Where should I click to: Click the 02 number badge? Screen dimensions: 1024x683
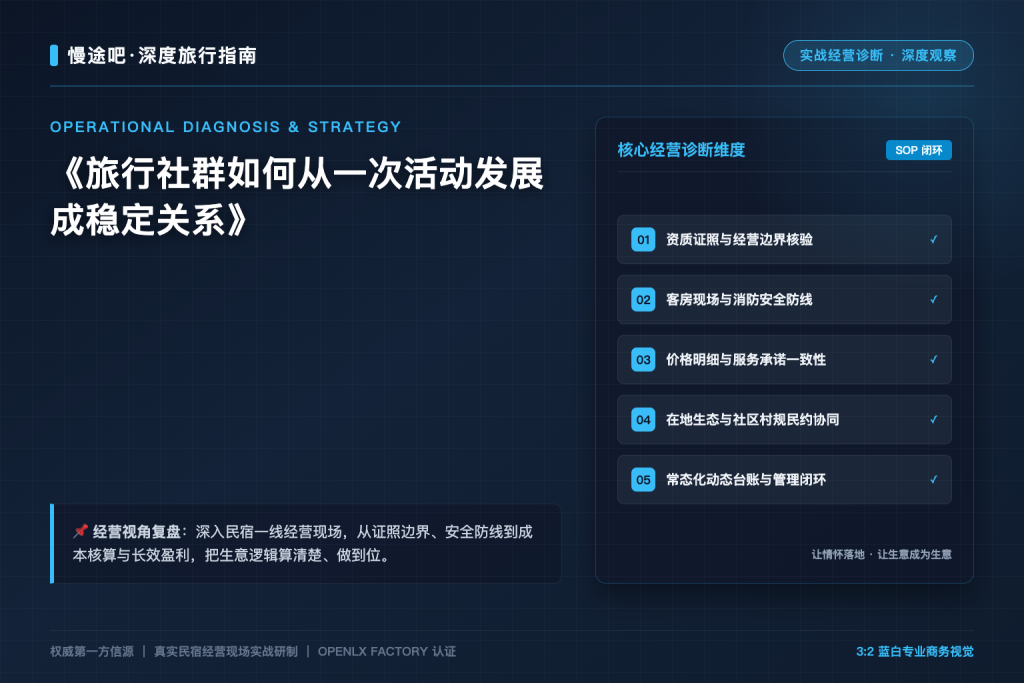(643, 300)
